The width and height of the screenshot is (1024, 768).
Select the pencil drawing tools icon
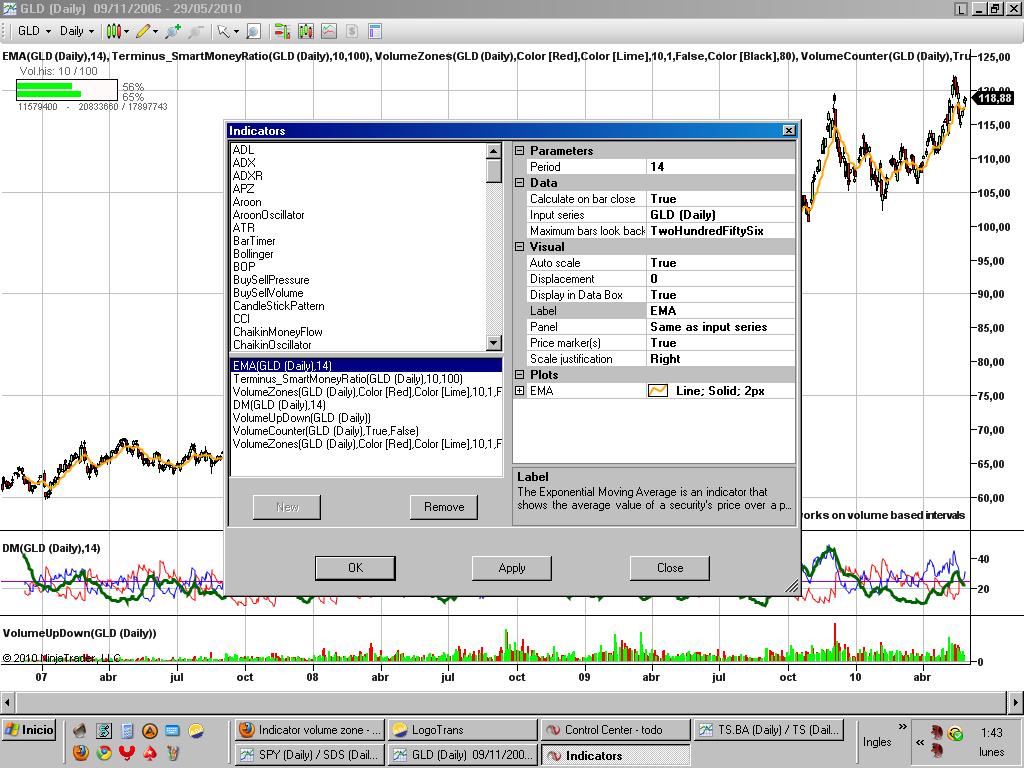point(142,31)
